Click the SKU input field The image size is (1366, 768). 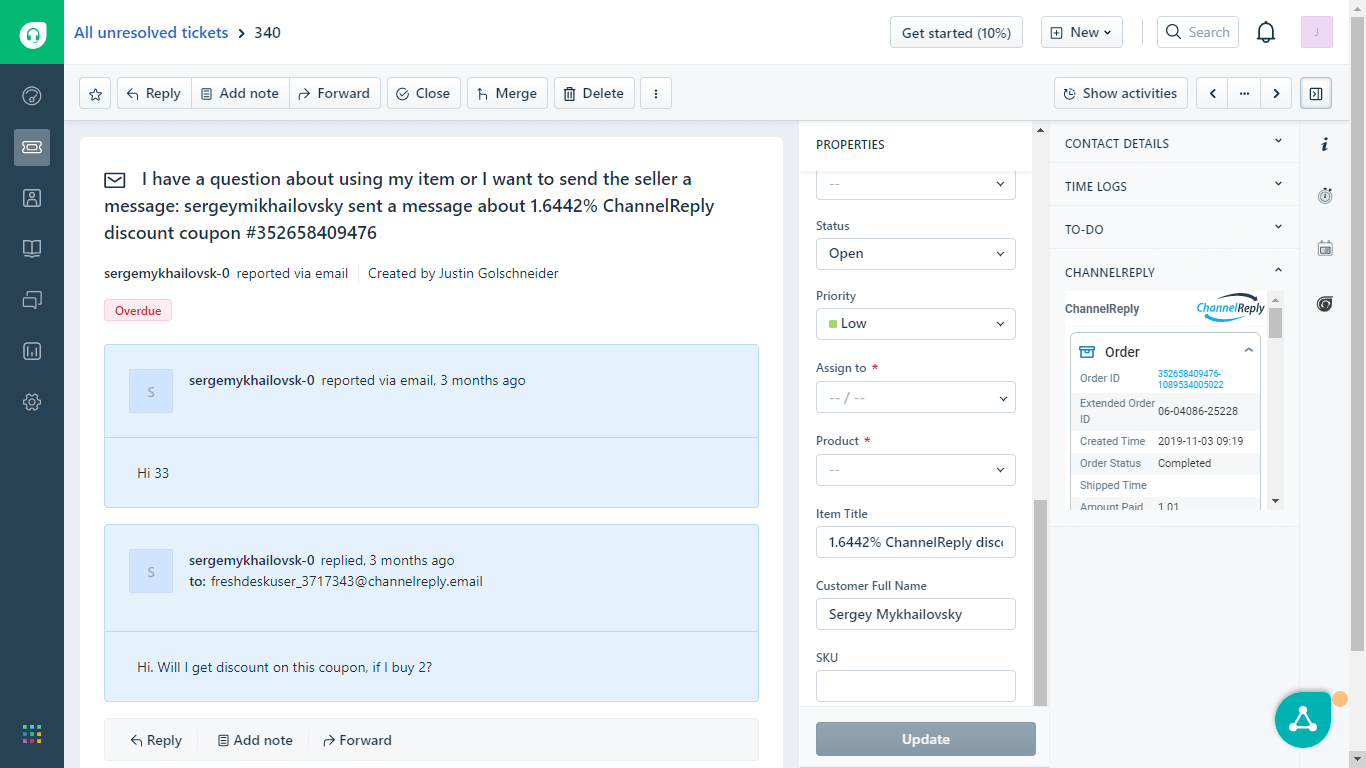(915, 686)
